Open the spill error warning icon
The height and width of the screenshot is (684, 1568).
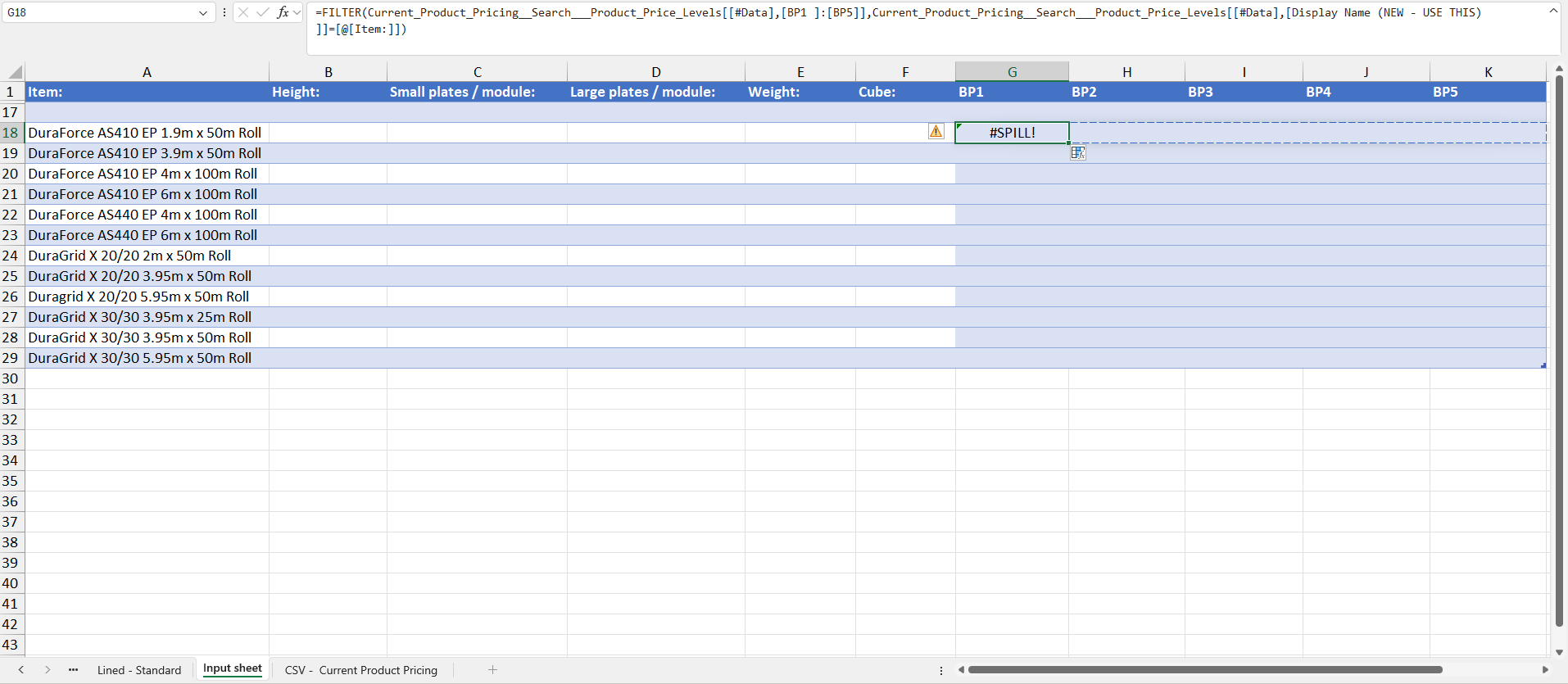pyautogui.click(x=936, y=131)
